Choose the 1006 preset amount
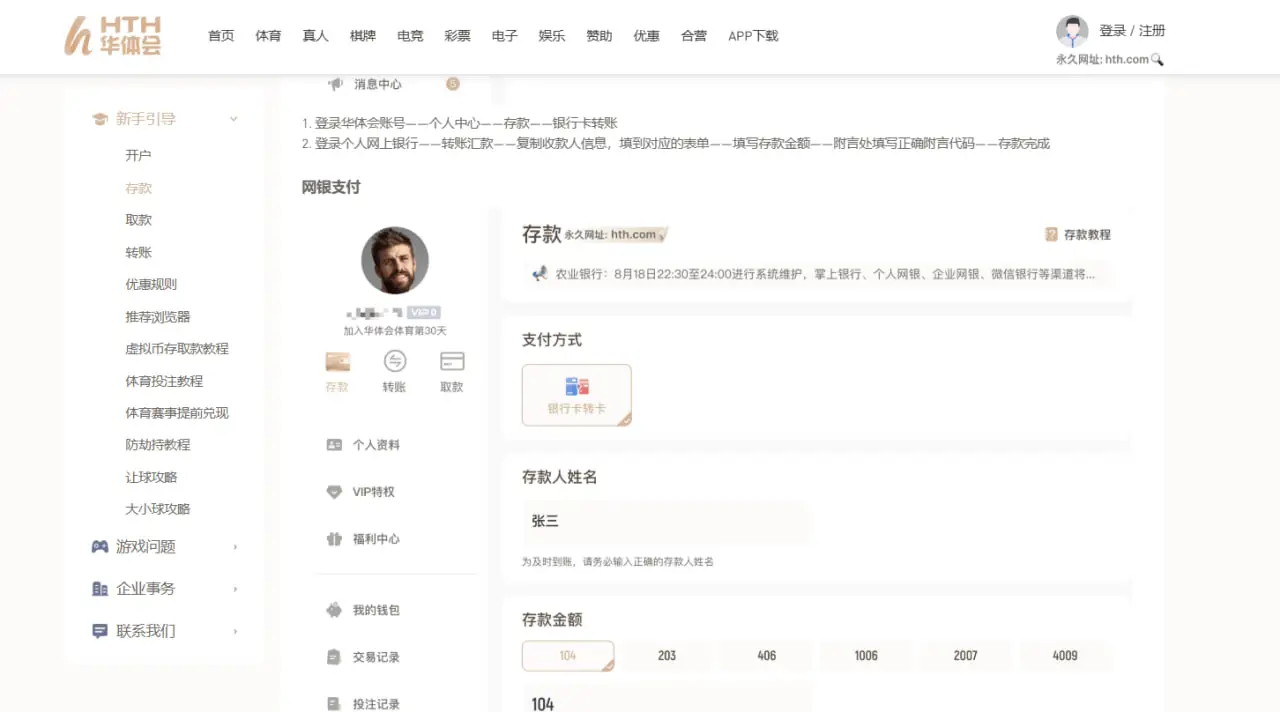Viewport: 1280px width, 712px height. [866, 655]
